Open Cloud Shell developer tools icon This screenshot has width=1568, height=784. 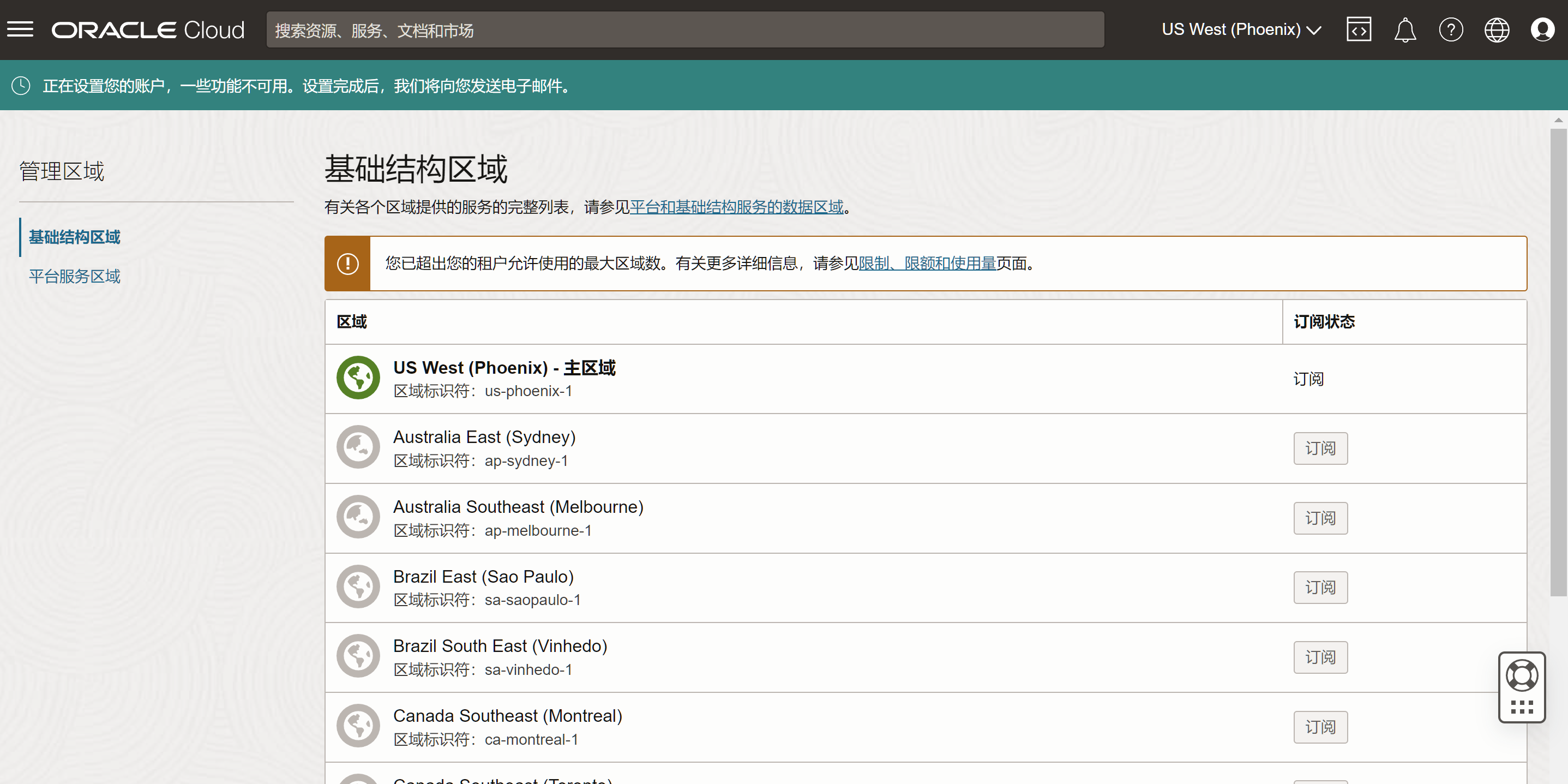(1358, 29)
